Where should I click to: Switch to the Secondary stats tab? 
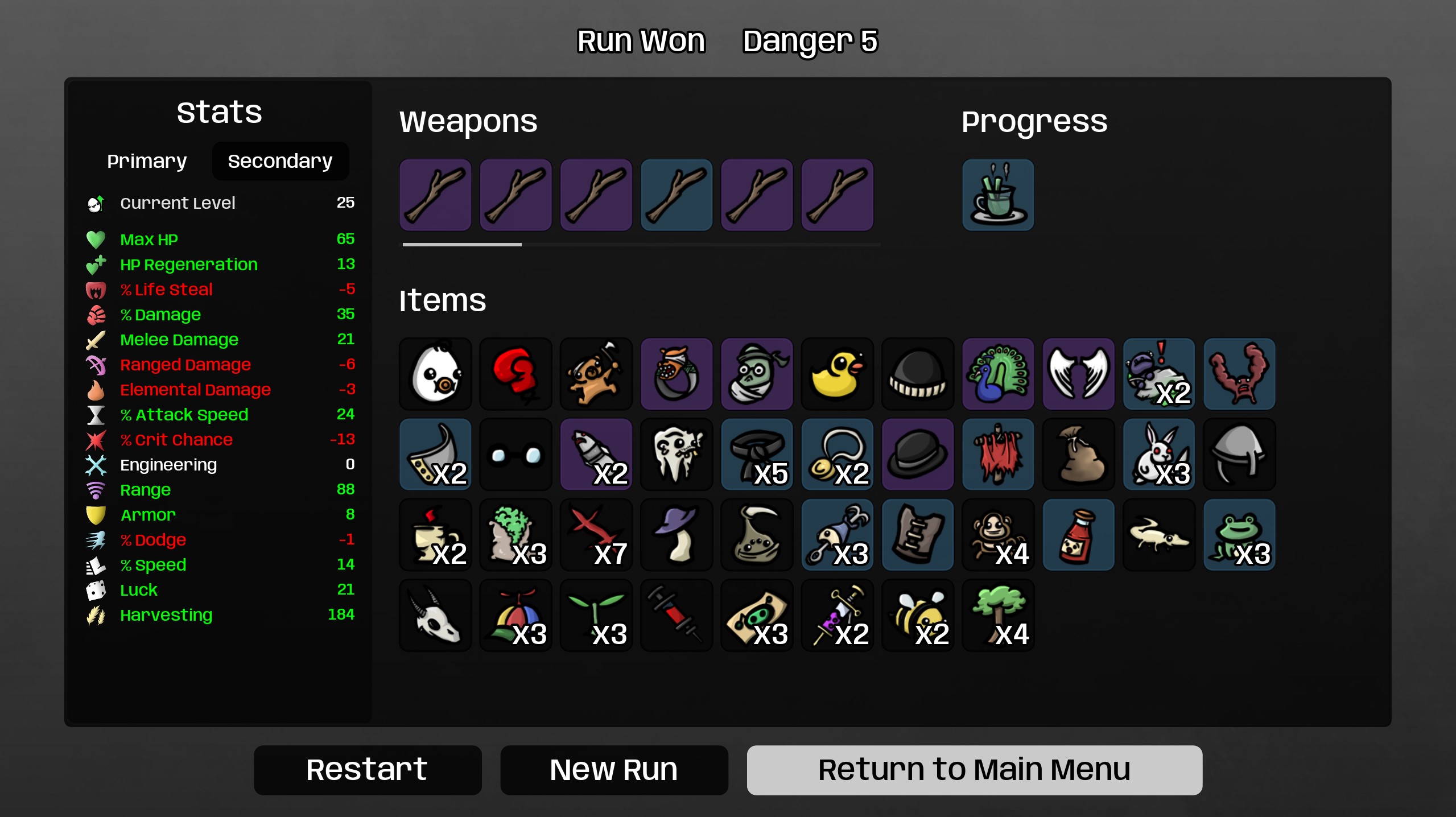(x=280, y=161)
